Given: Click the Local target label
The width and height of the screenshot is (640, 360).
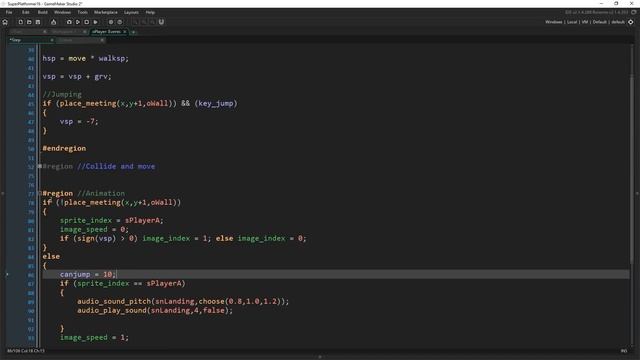Looking at the screenshot, I should click(x=572, y=22).
